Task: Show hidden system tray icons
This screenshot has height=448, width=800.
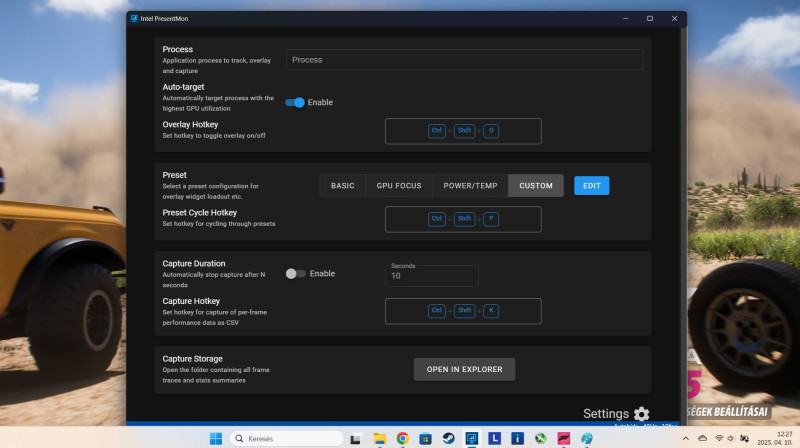Action: 686,438
